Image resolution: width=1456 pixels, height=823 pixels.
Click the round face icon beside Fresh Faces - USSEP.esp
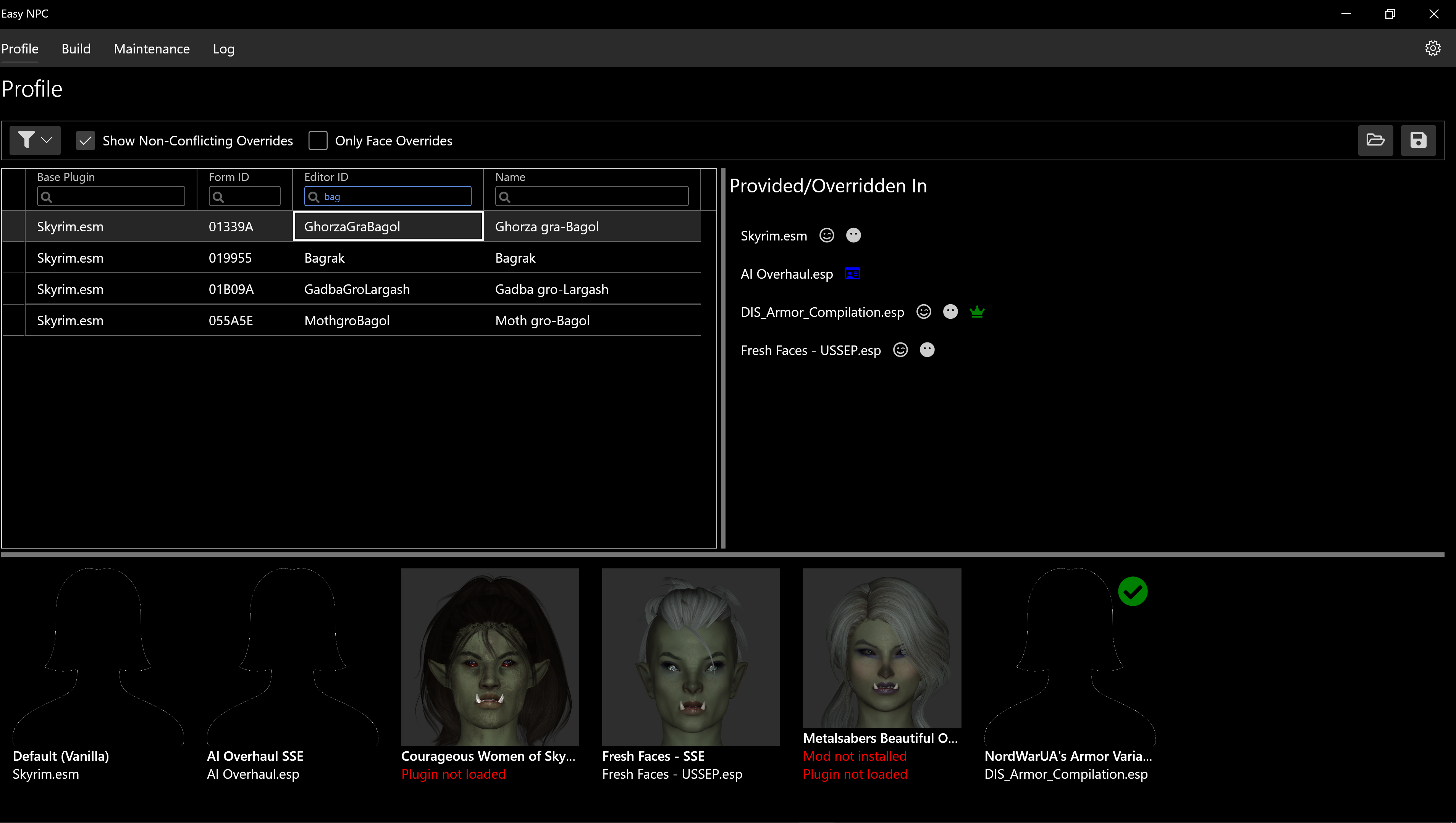point(927,350)
